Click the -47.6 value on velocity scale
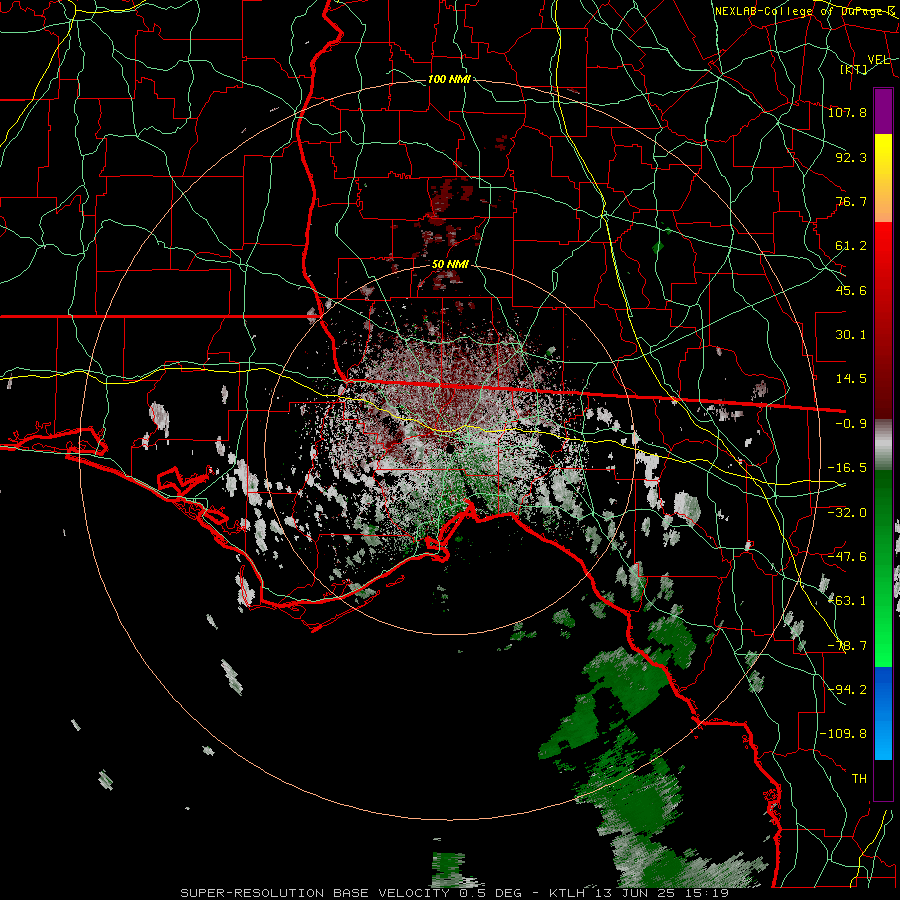 [x=847, y=557]
